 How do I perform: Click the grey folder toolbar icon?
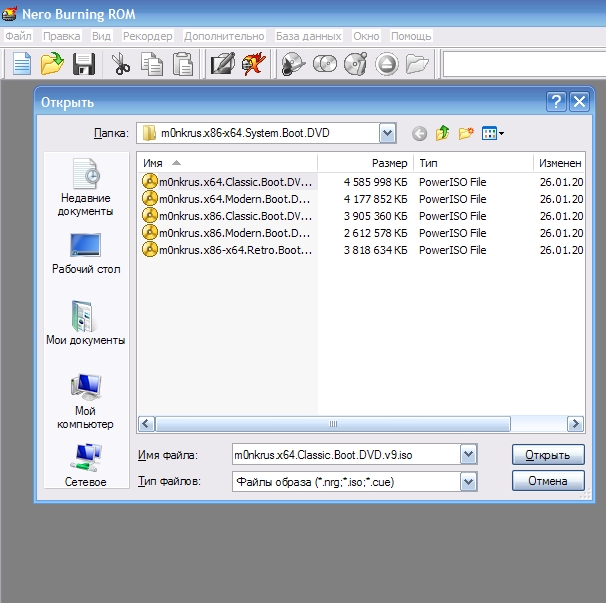[x=417, y=64]
